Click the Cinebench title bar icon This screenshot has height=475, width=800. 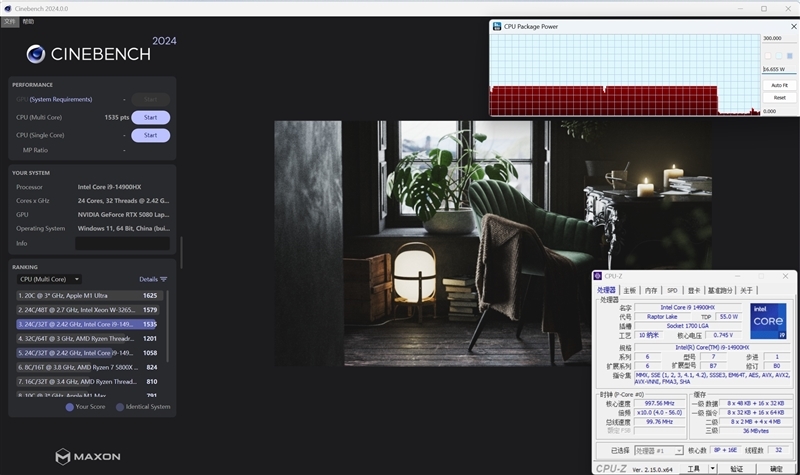8,9
